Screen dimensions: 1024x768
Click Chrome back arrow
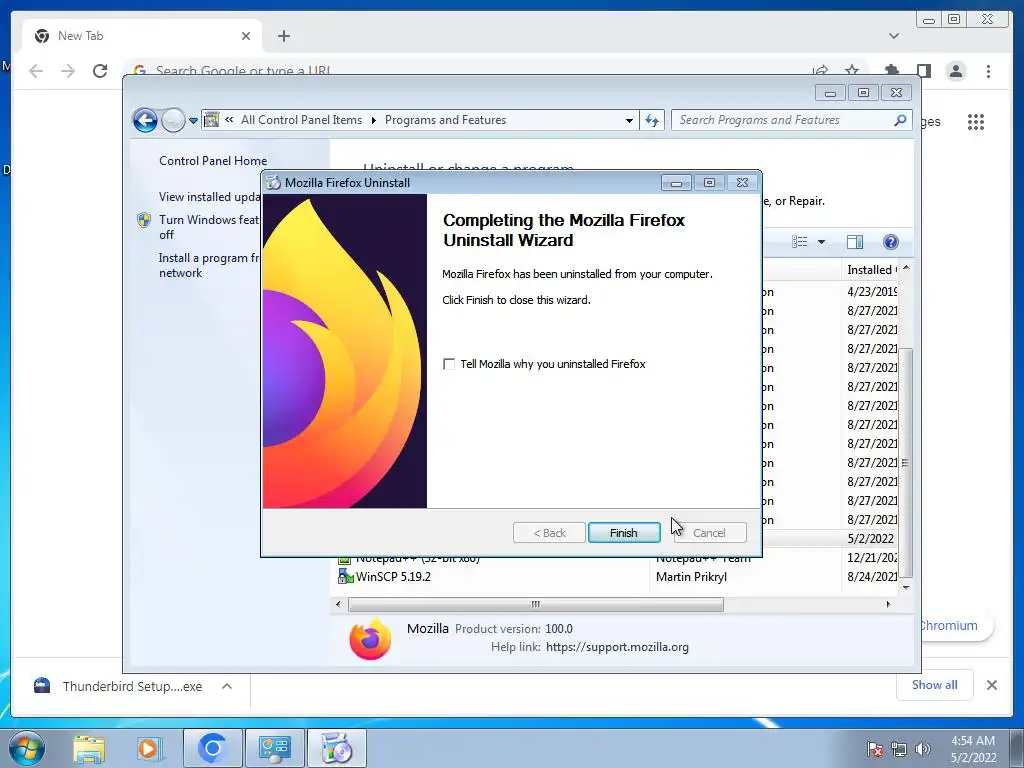coord(36,71)
